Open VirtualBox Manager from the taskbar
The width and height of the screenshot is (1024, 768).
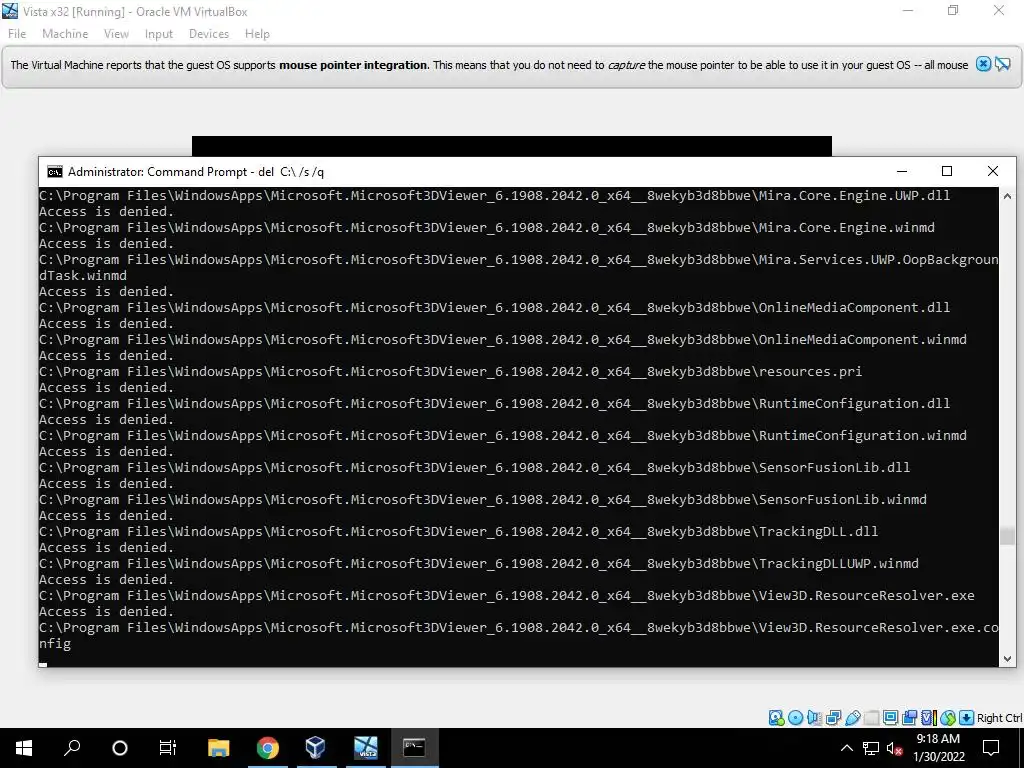coord(315,748)
